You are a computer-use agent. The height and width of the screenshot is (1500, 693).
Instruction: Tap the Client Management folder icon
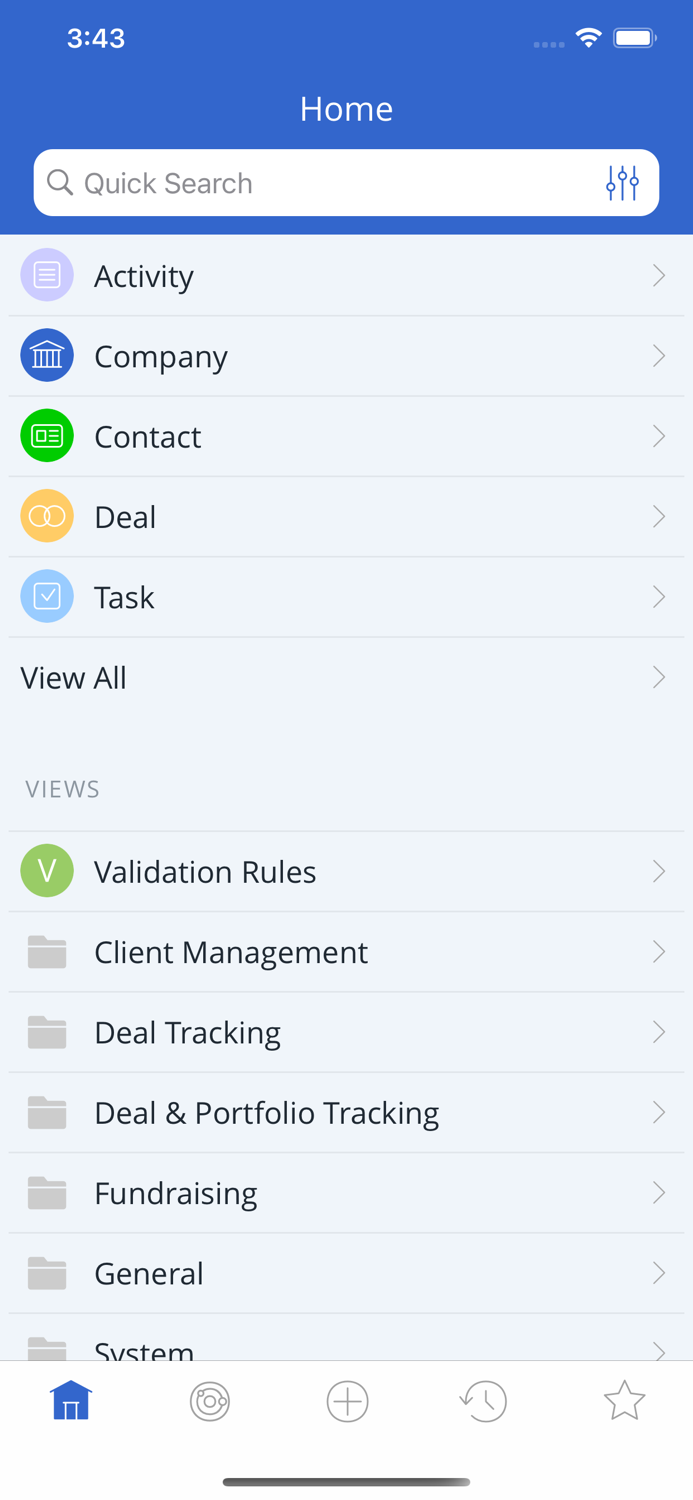pos(47,952)
